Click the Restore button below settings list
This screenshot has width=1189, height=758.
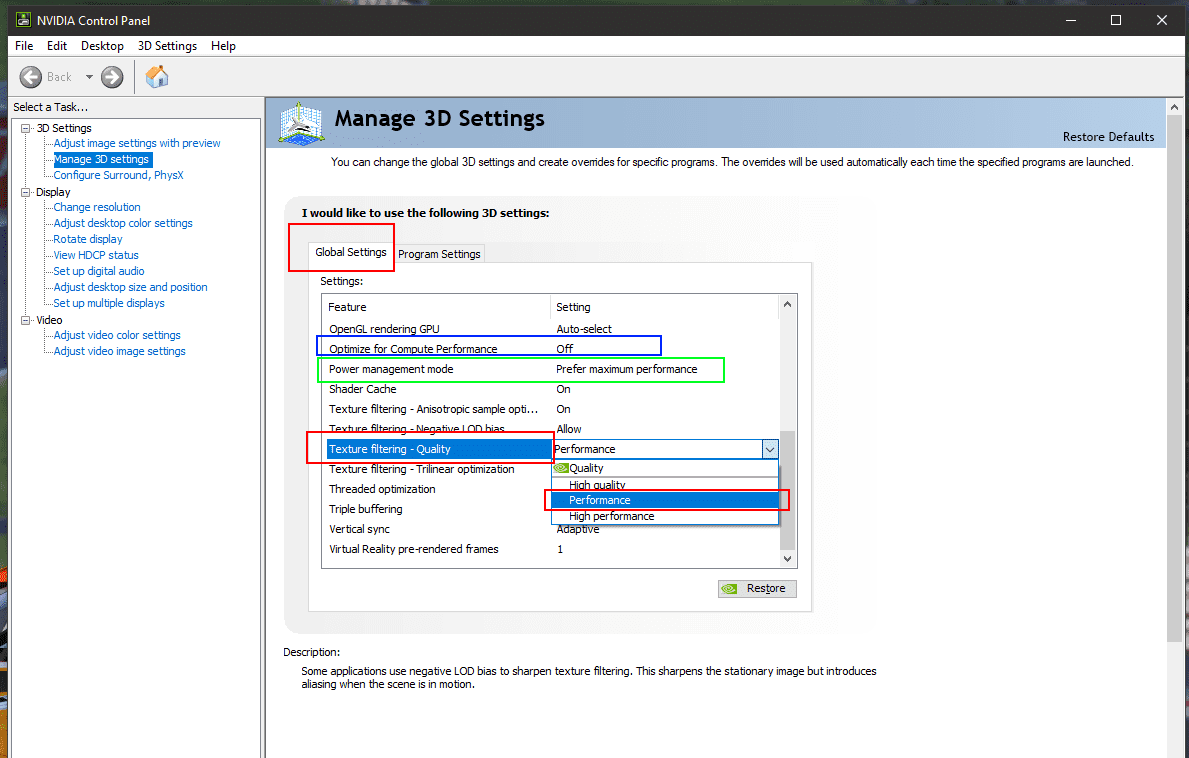(757, 588)
